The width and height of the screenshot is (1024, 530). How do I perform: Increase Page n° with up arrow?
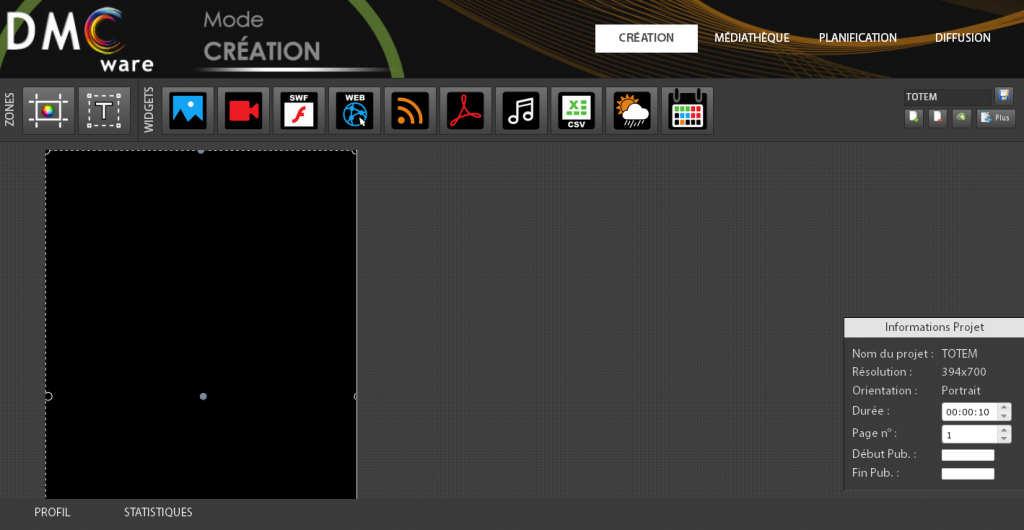[1004, 430]
